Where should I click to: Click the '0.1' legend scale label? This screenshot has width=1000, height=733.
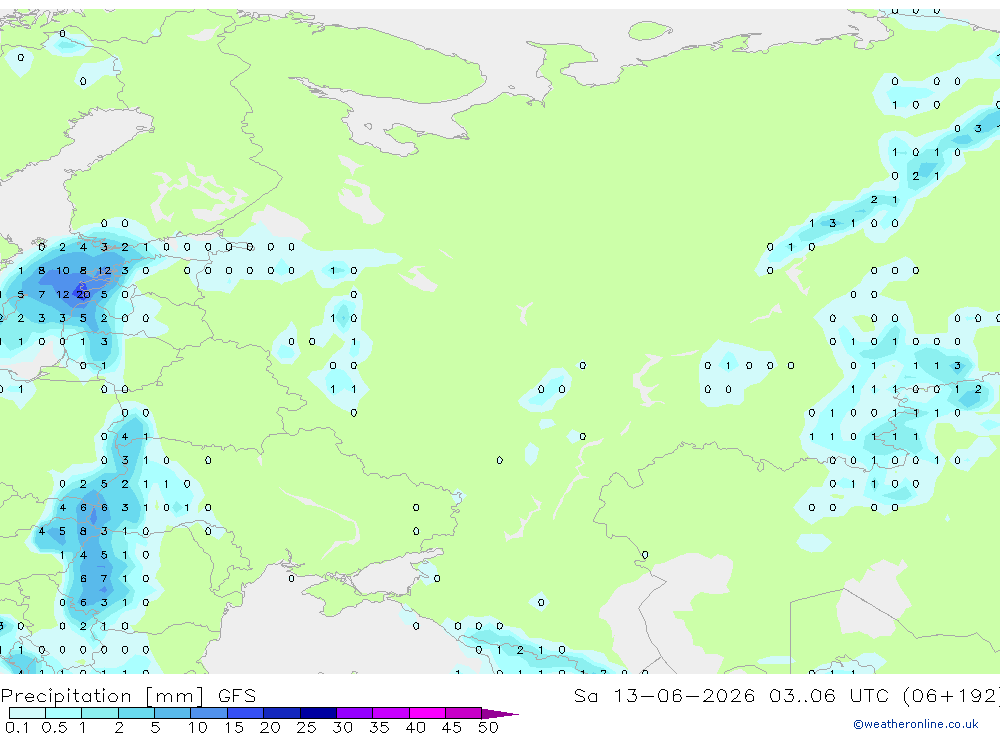(x=17, y=727)
